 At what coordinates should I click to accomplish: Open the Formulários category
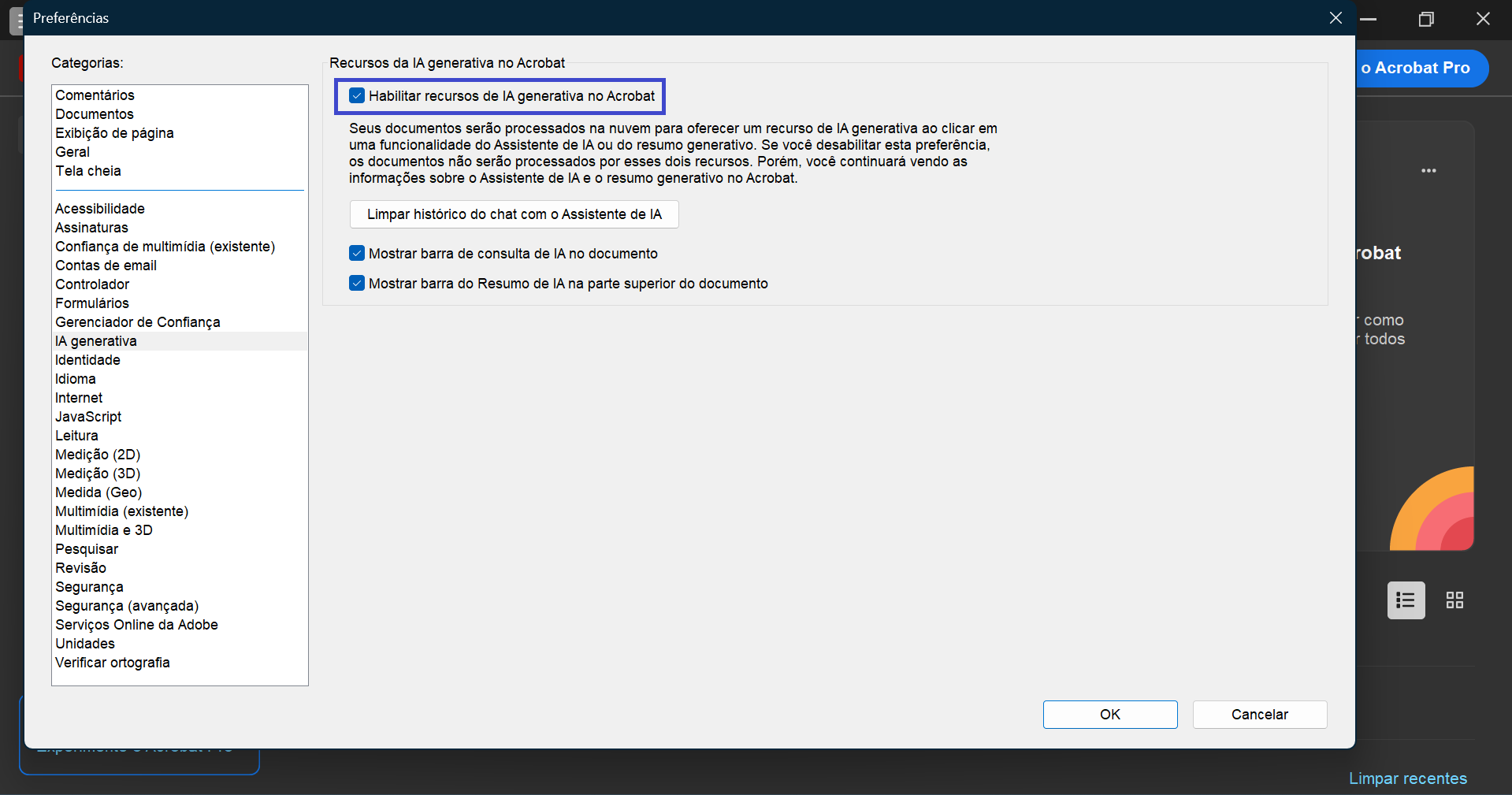pos(180,303)
